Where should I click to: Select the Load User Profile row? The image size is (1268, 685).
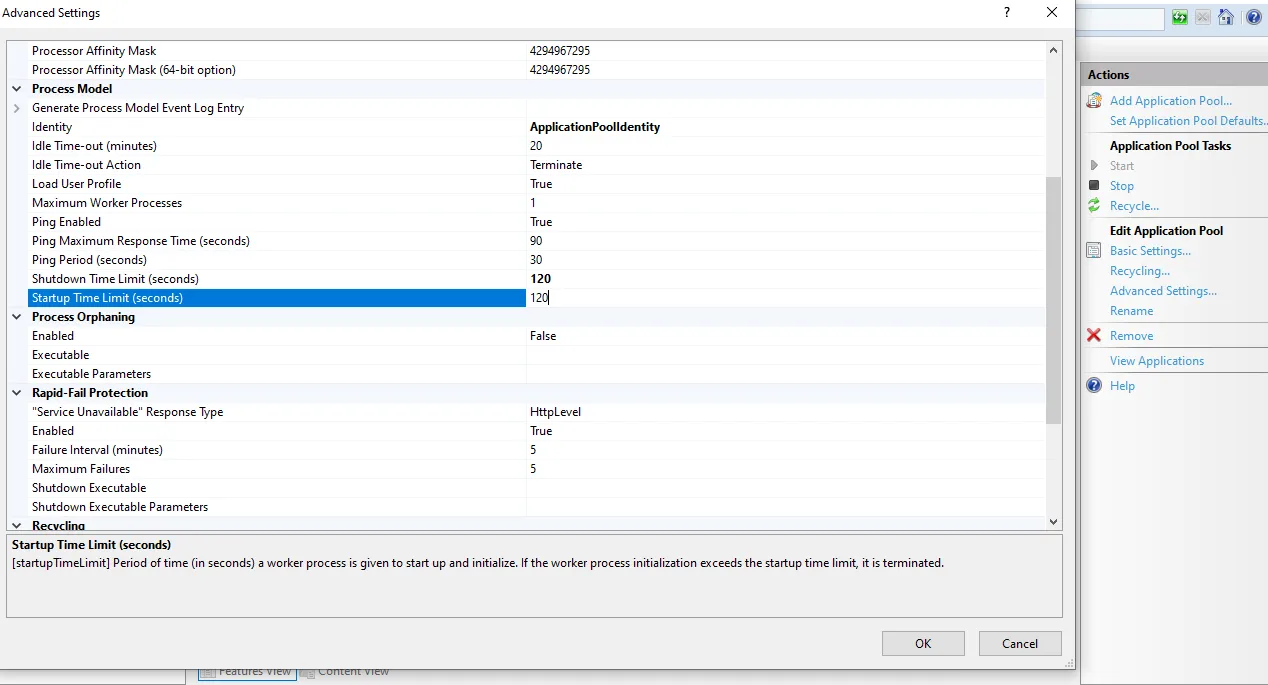pyautogui.click(x=535, y=184)
